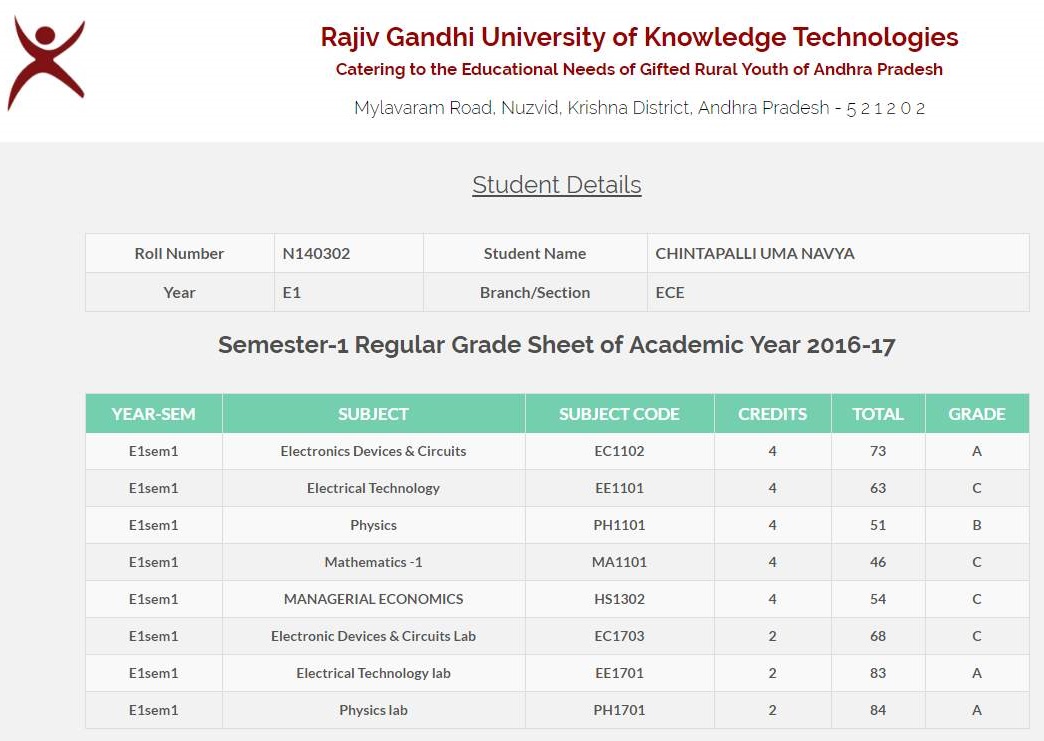Click the TOTAL column header
Screen dimensions: 1044x741
tap(878, 414)
